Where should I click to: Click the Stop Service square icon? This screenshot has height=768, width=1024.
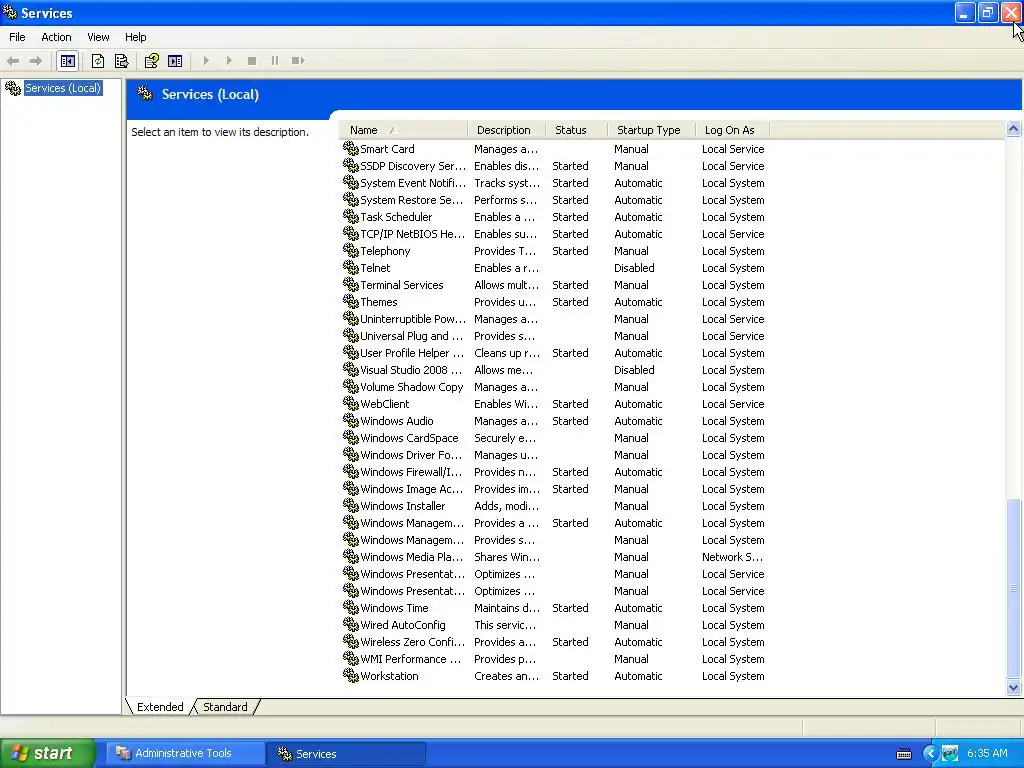click(x=251, y=61)
